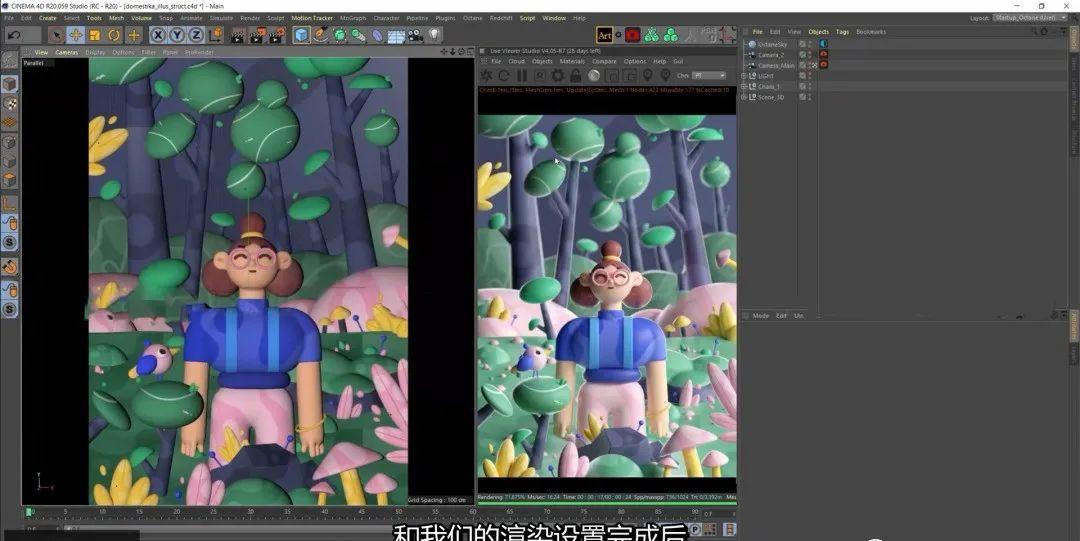Image resolution: width=1080 pixels, height=541 pixels.
Task: Select the Live Selection arrow tool
Action: click(56, 35)
